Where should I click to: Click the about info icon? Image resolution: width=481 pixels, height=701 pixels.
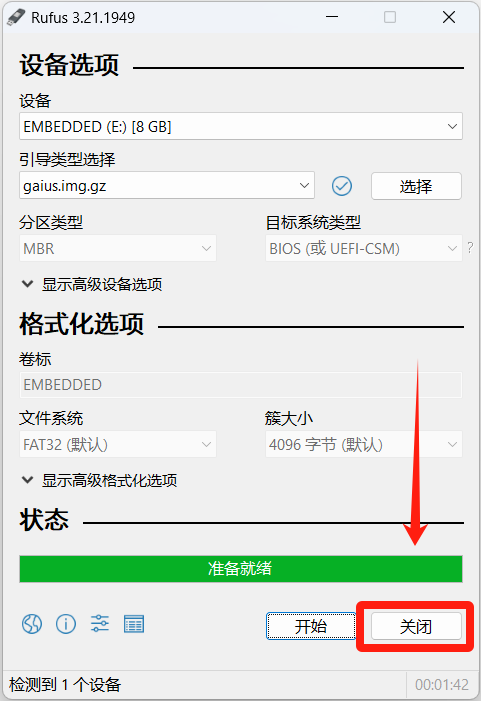click(x=66, y=624)
